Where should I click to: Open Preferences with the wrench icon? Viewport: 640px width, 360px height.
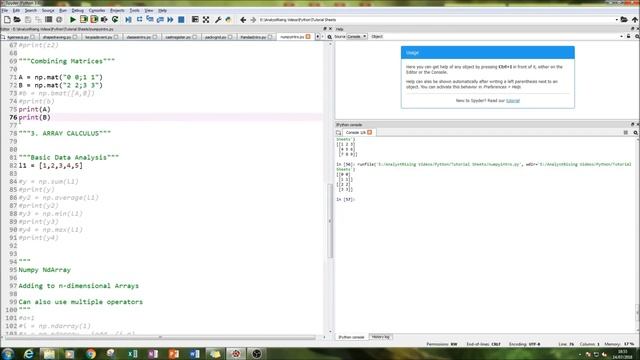(x=218, y=20)
